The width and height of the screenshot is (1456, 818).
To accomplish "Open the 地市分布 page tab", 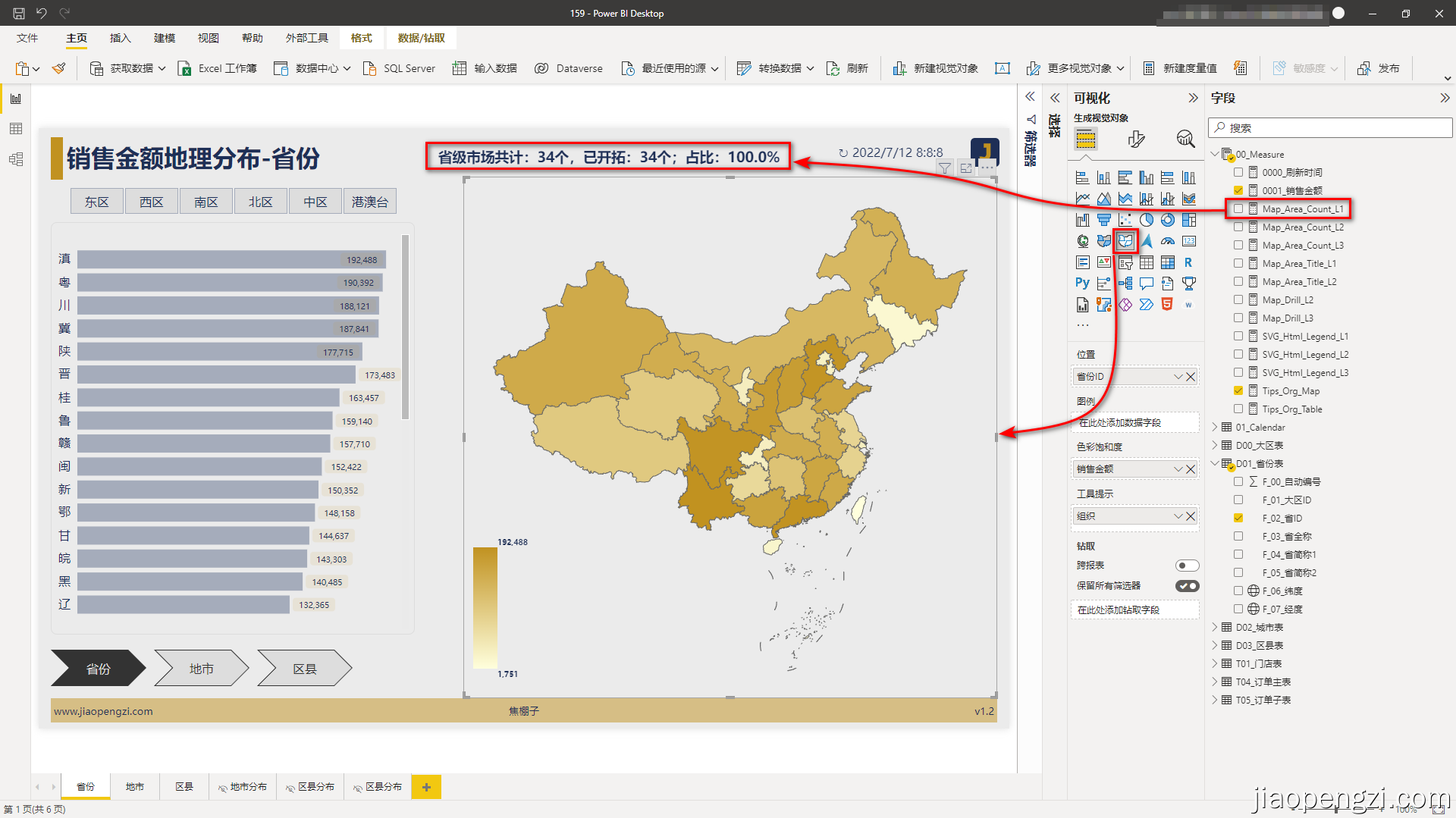I will point(243,786).
